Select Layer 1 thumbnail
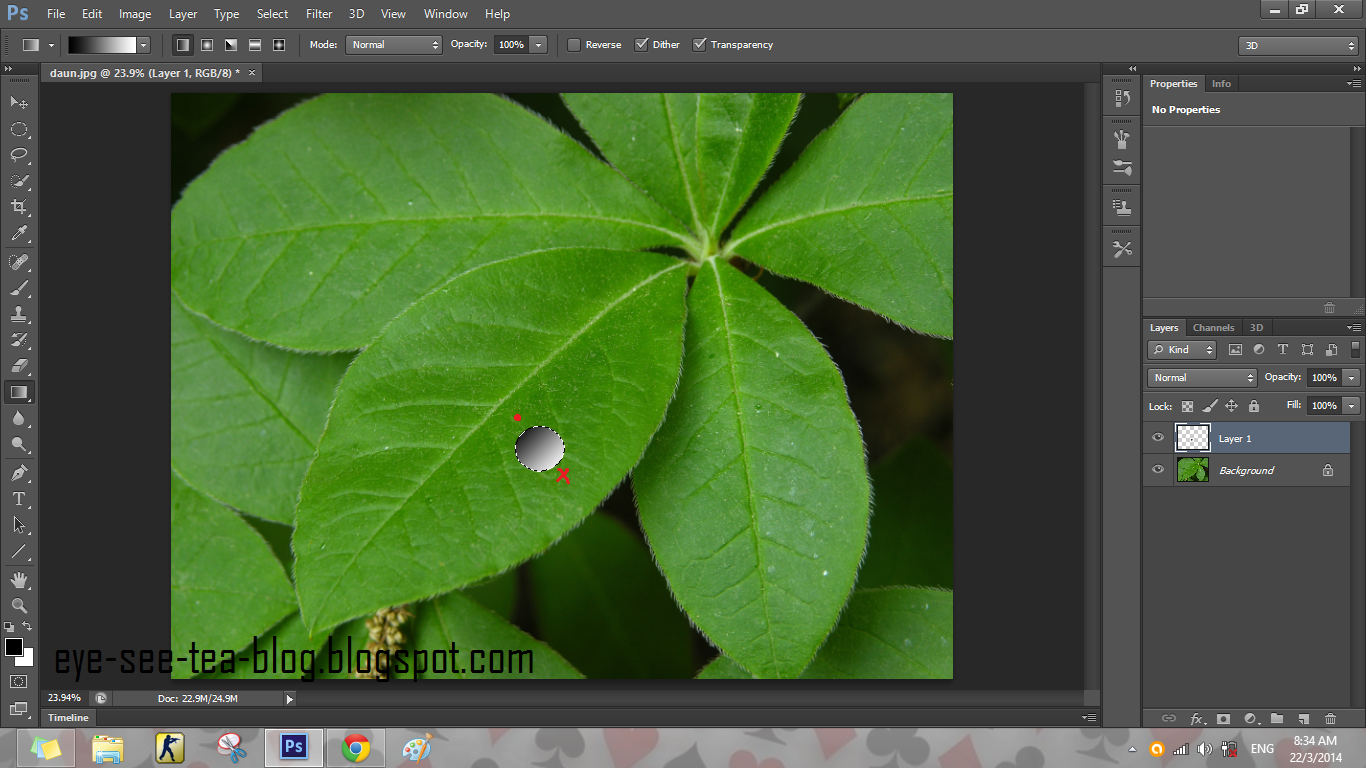1366x768 pixels. click(1192, 438)
